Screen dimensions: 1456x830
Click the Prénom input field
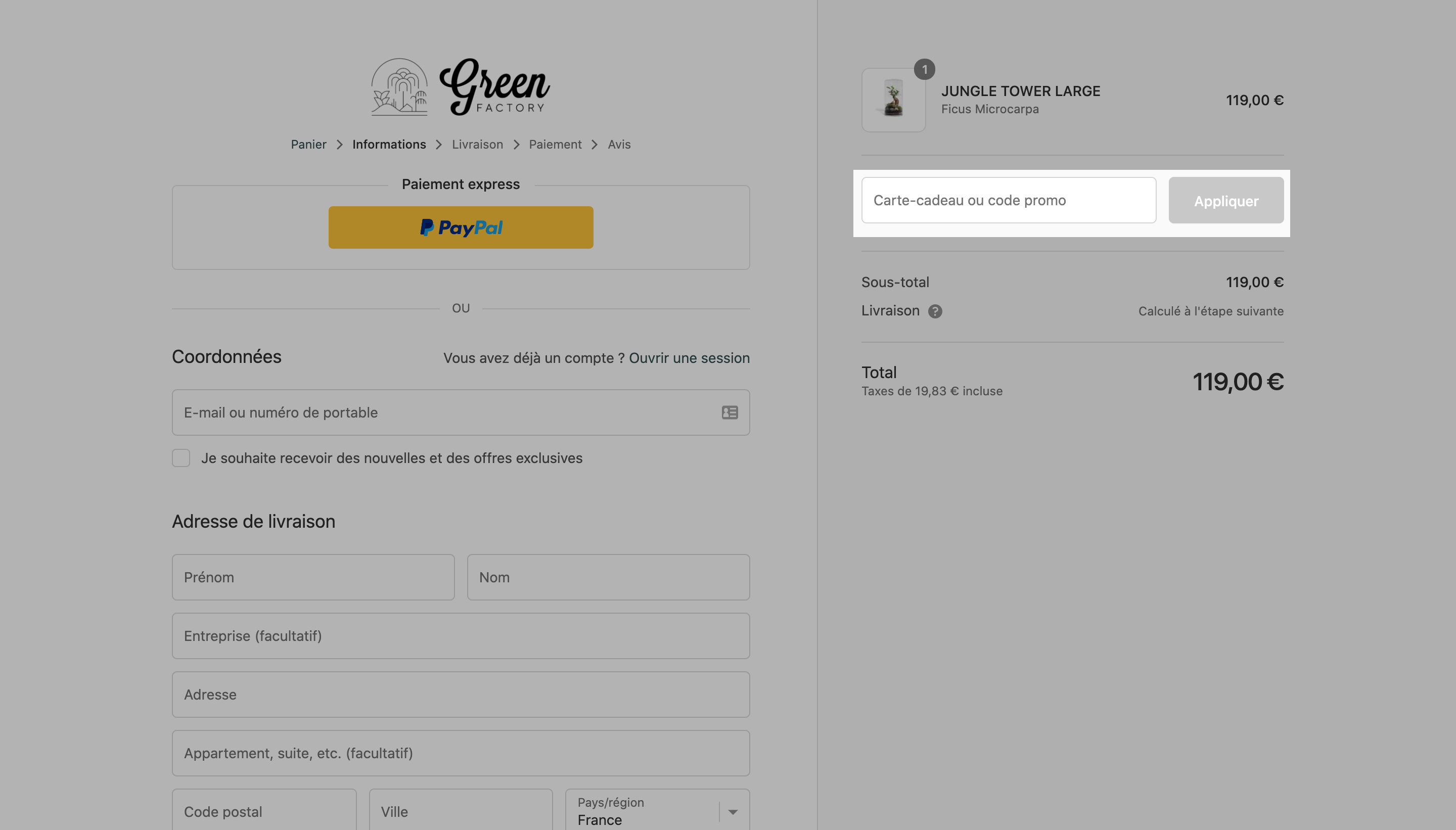[x=313, y=577]
